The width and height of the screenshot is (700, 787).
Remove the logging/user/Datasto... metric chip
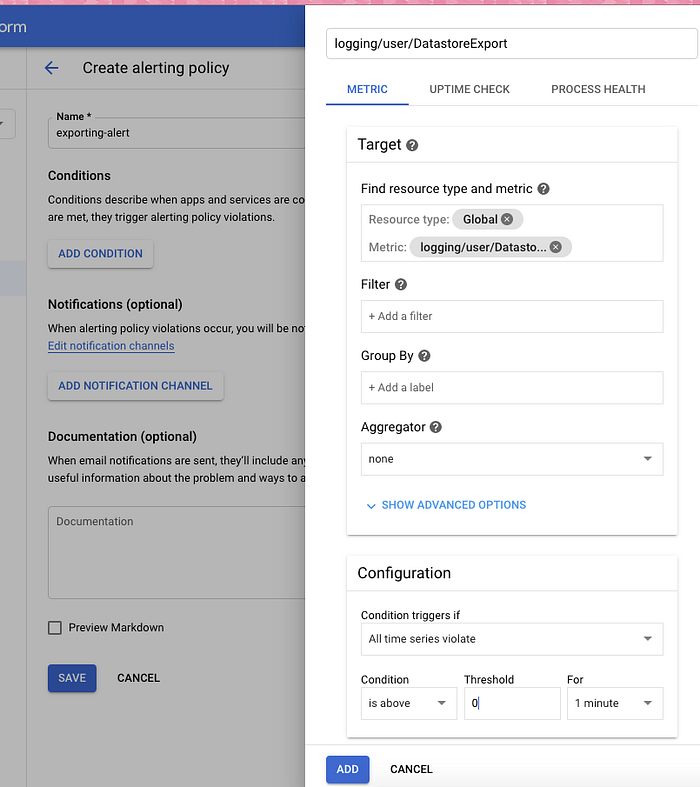tap(556, 247)
